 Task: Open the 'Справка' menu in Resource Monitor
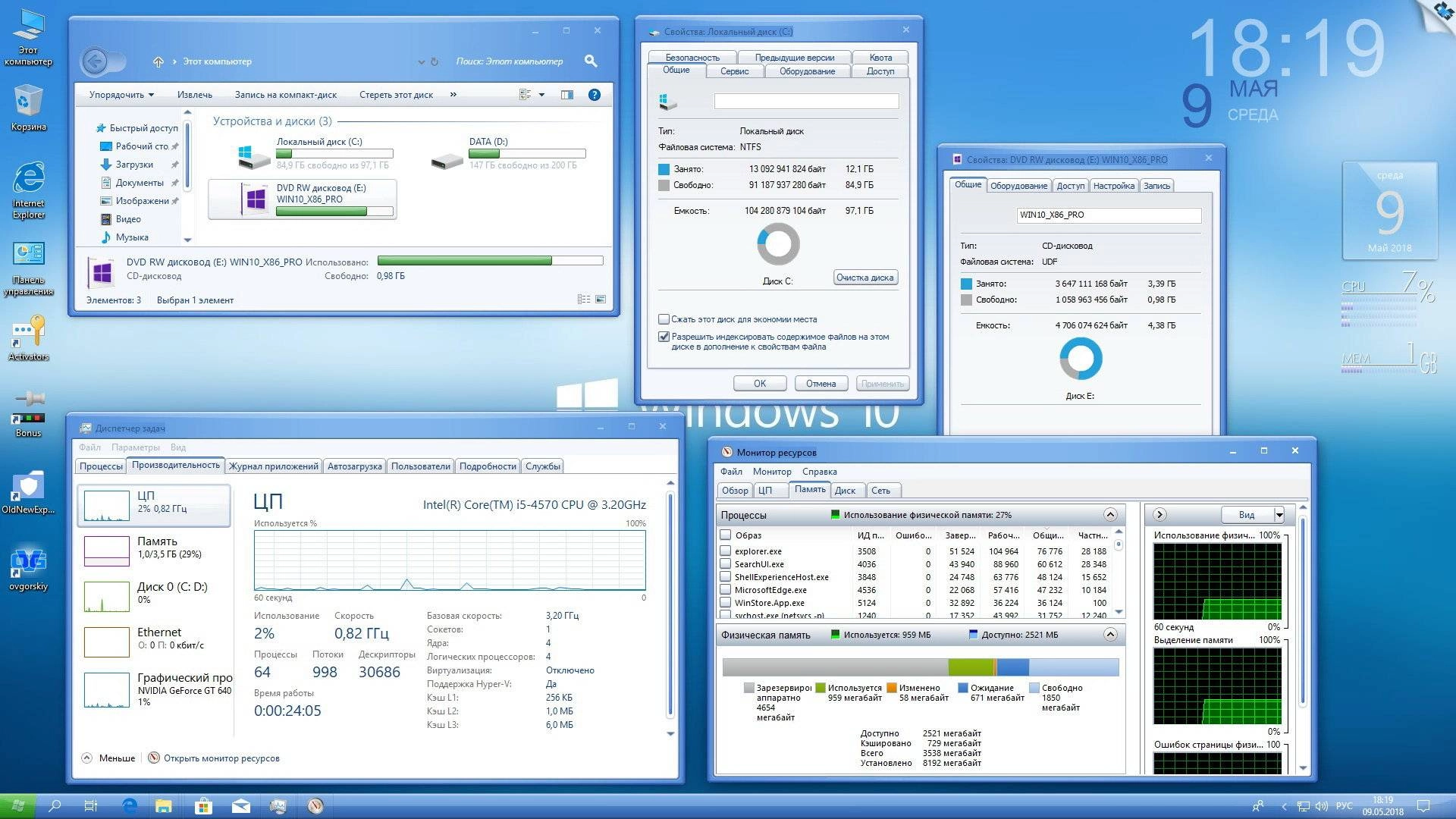click(819, 472)
